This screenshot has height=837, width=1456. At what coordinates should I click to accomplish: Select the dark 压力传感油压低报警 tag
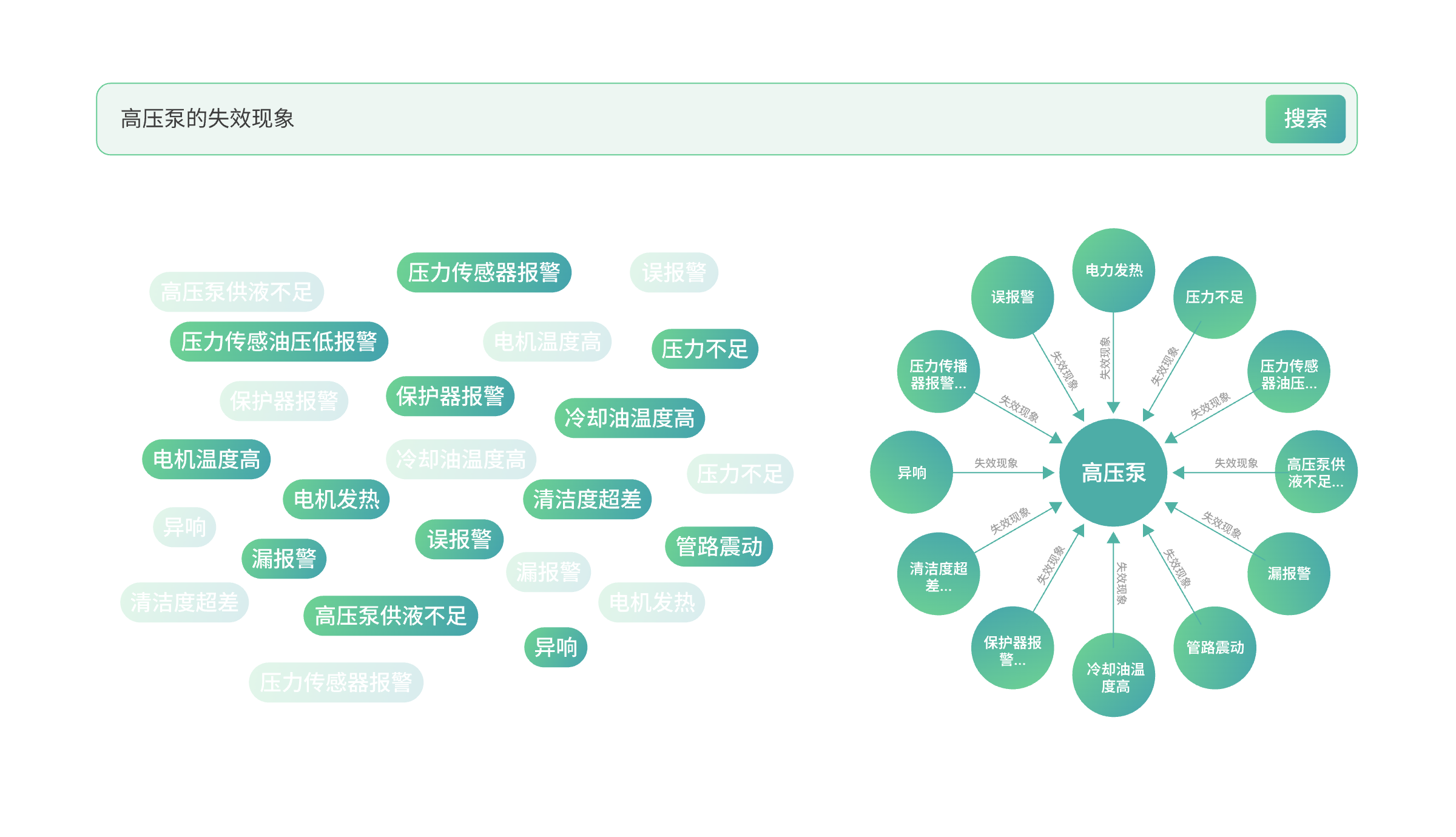(279, 341)
